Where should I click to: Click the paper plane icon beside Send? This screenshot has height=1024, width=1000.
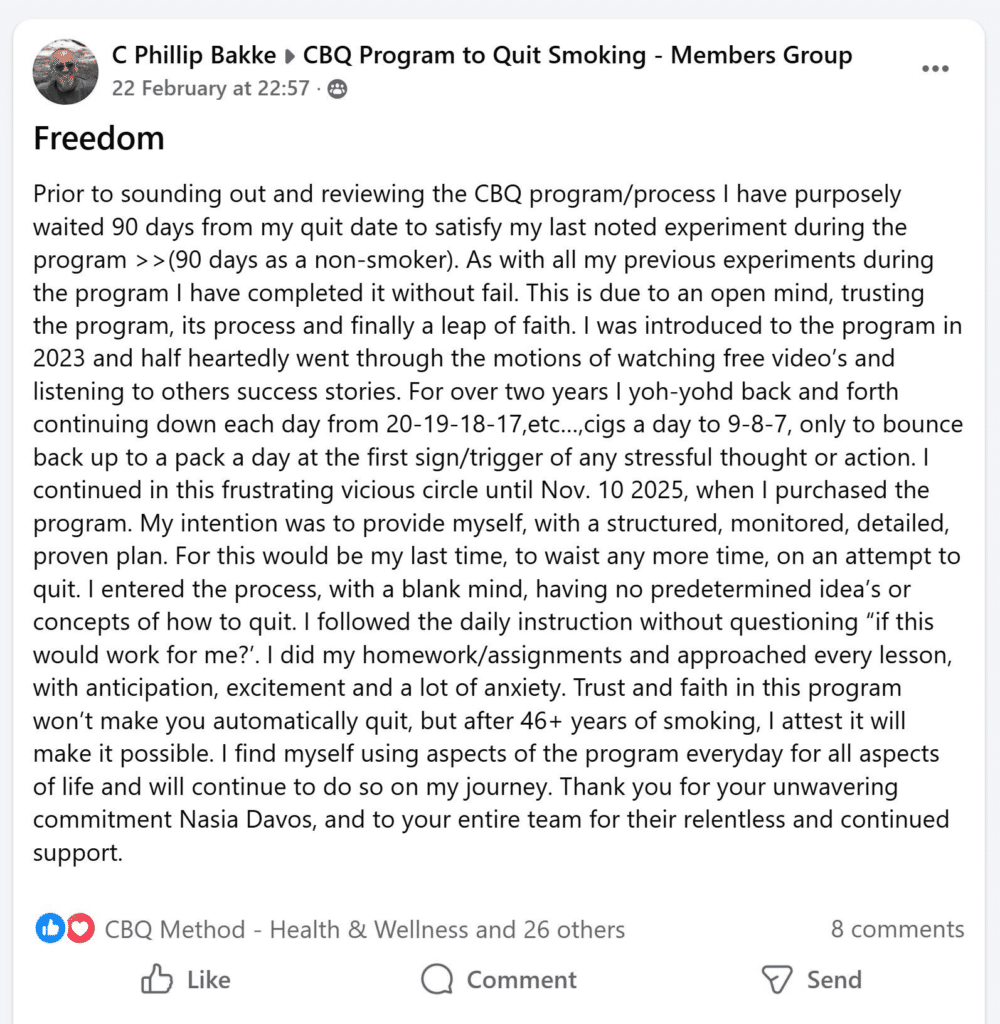[x=776, y=980]
